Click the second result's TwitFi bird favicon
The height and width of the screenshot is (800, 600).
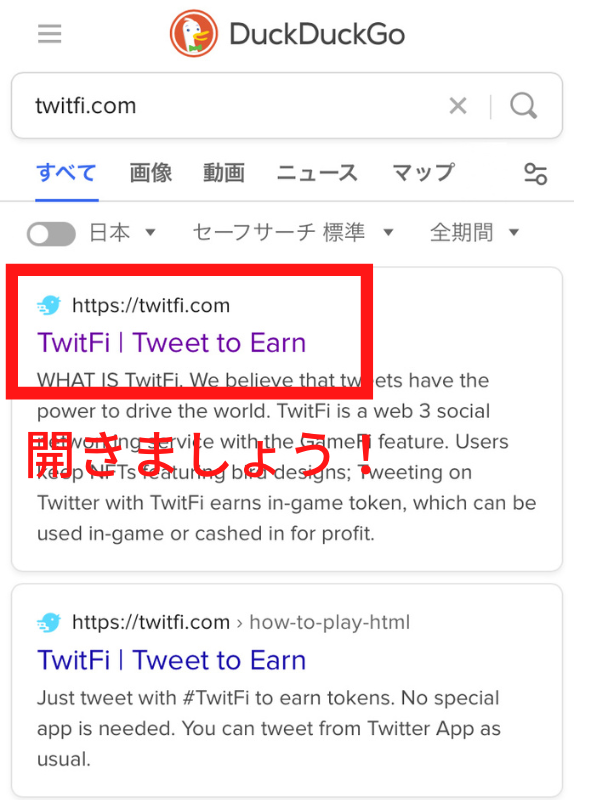tap(49, 622)
